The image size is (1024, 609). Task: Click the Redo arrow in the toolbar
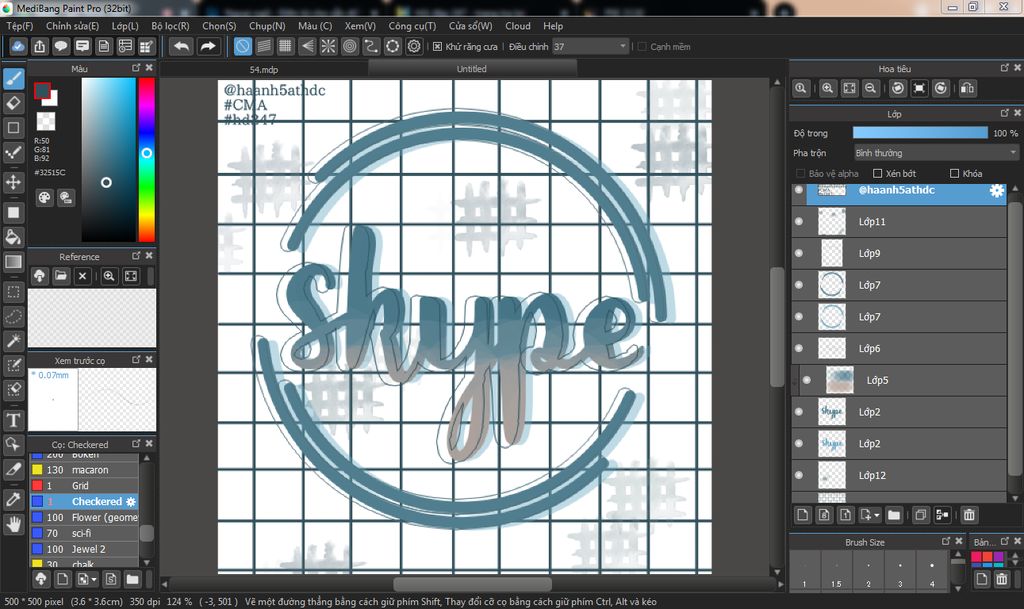[208, 46]
